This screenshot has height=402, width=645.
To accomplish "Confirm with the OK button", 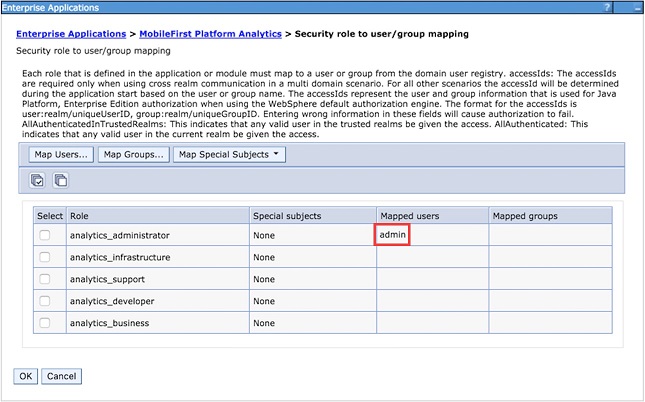I will (x=26, y=376).
